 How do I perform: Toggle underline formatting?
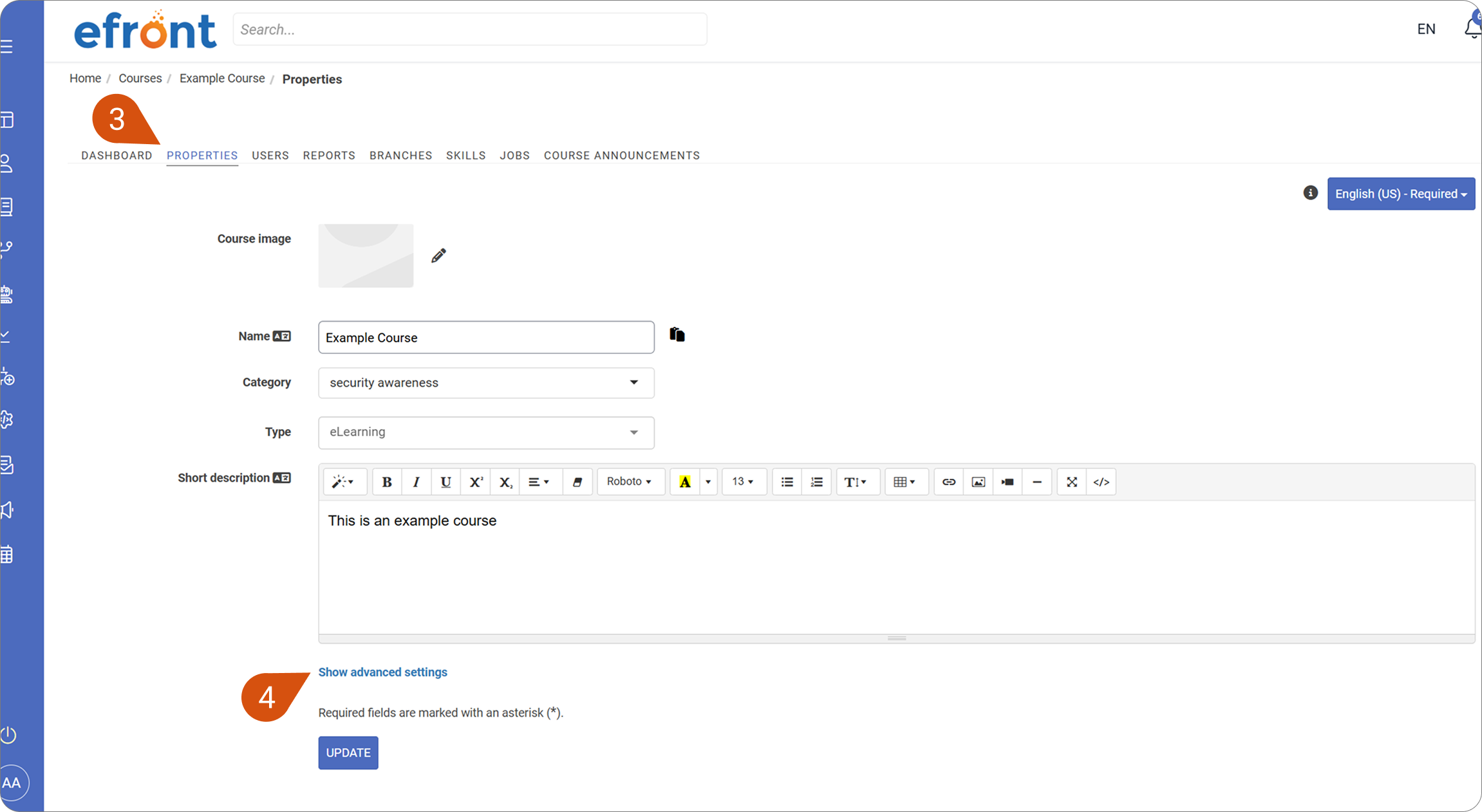(x=446, y=482)
